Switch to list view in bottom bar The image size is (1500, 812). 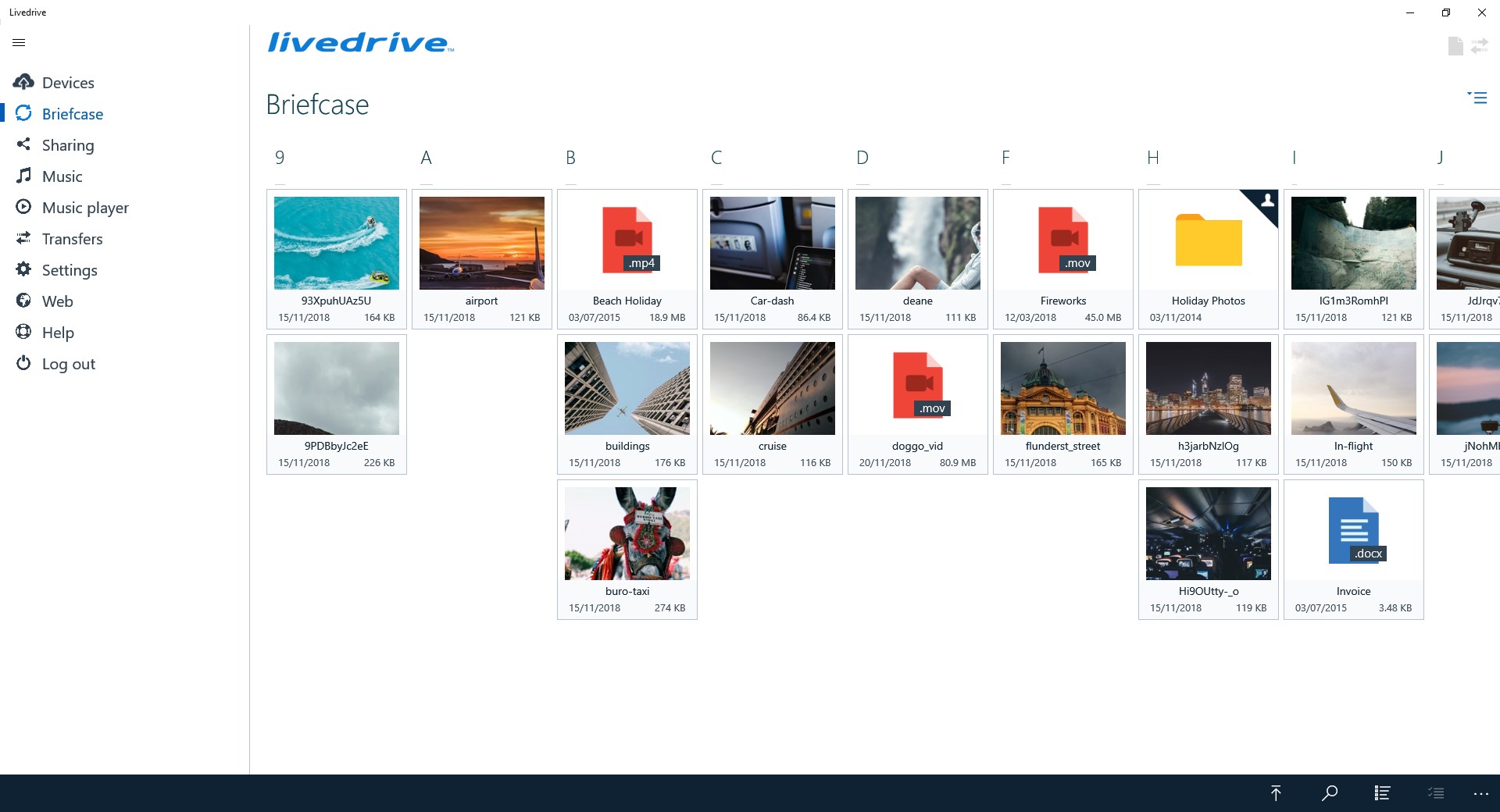click(1382, 793)
